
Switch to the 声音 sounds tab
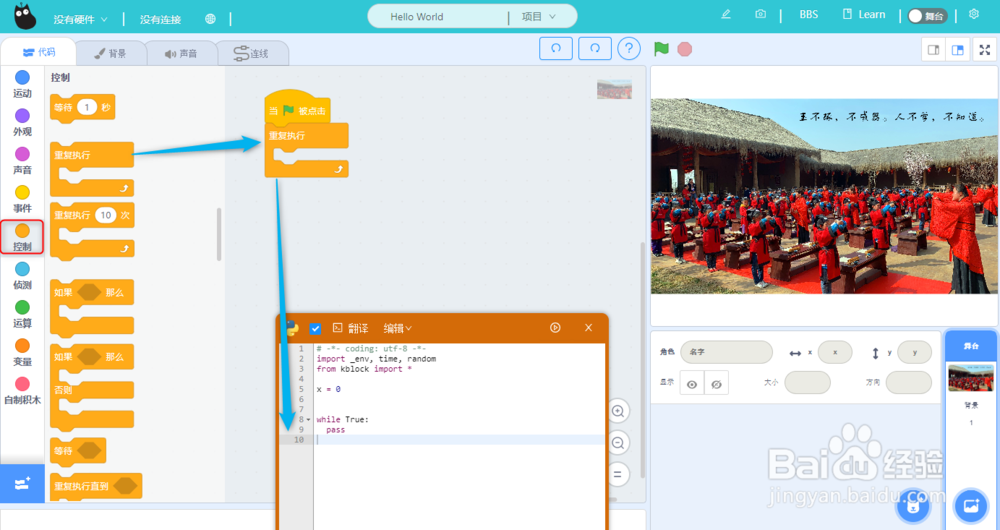click(181, 54)
